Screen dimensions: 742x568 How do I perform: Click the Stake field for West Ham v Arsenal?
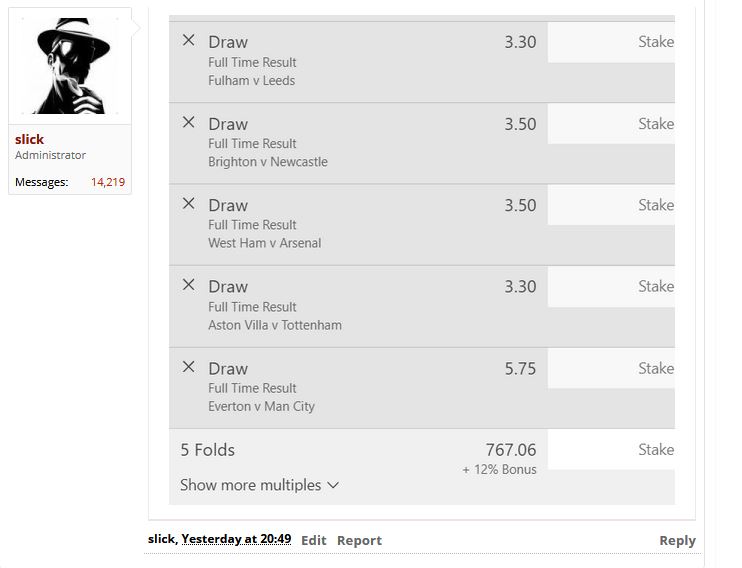coord(611,205)
